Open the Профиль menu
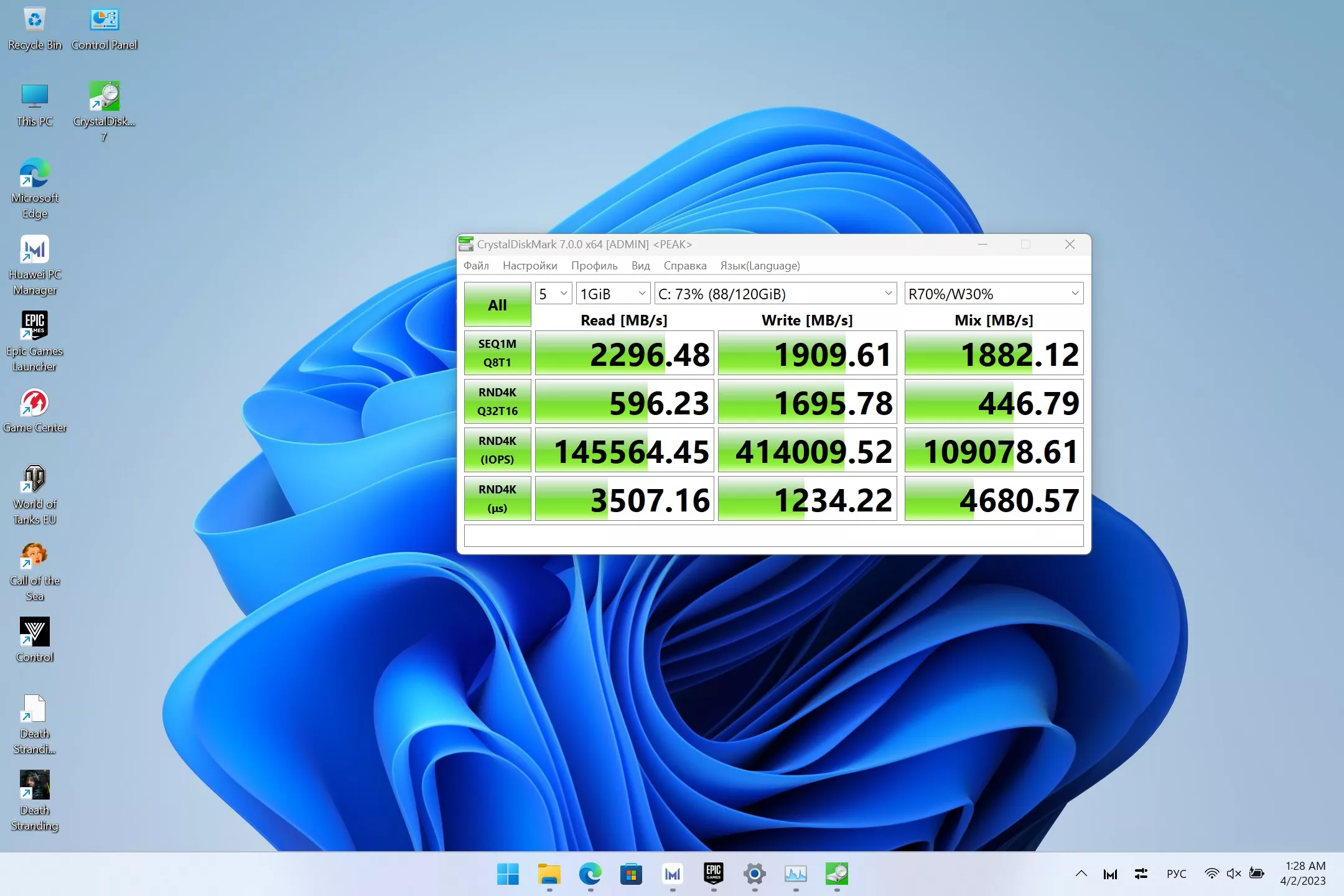Viewport: 1344px width, 896px height. pos(594,266)
